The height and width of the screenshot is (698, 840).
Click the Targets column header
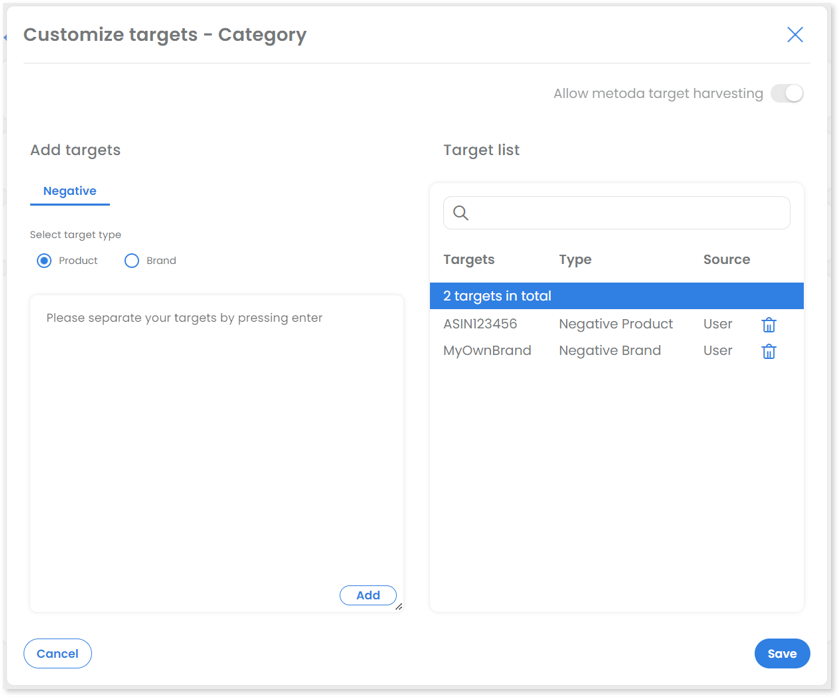pos(469,260)
